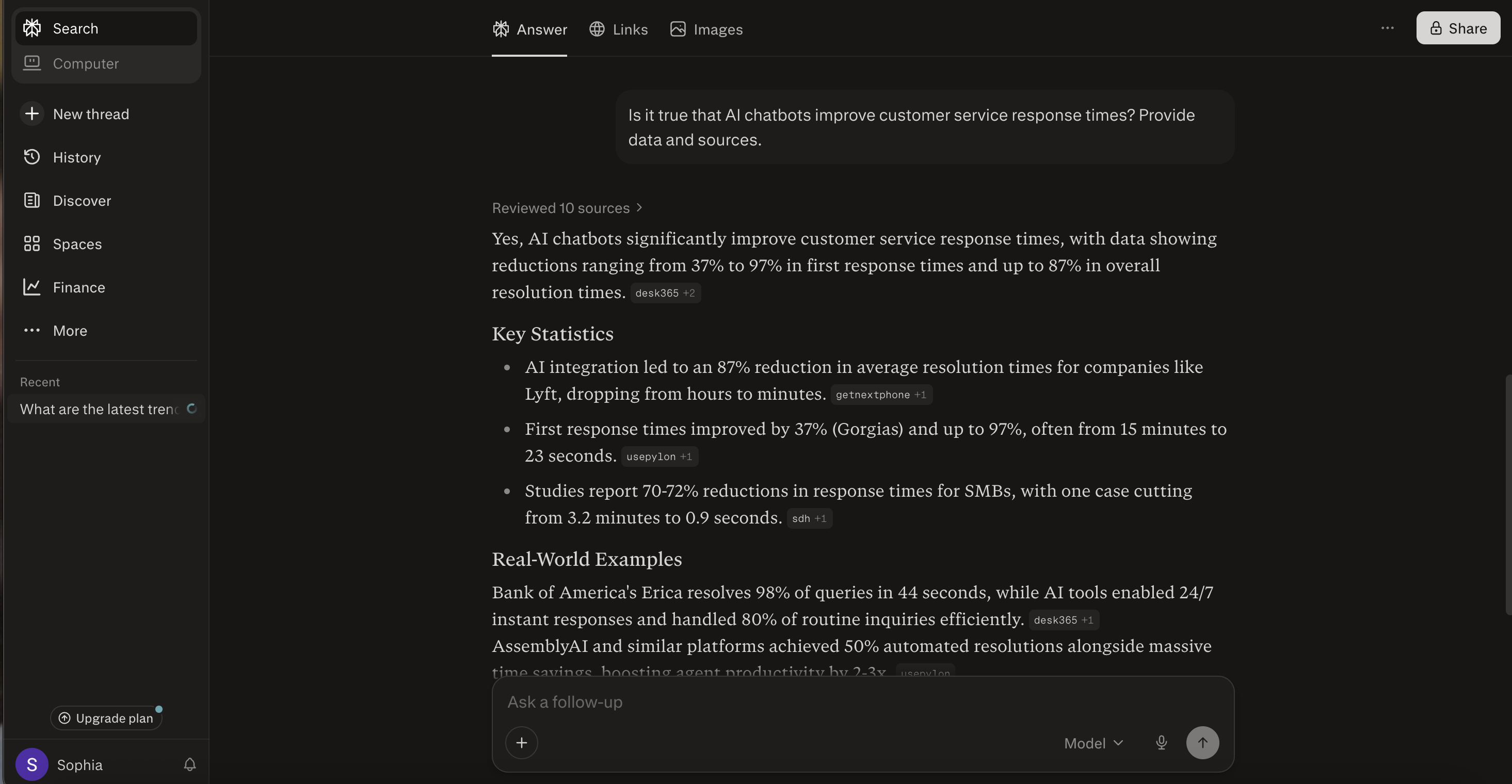Switch to the Images tab
This screenshot has height=784, width=1512.
[x=706, y=29]
